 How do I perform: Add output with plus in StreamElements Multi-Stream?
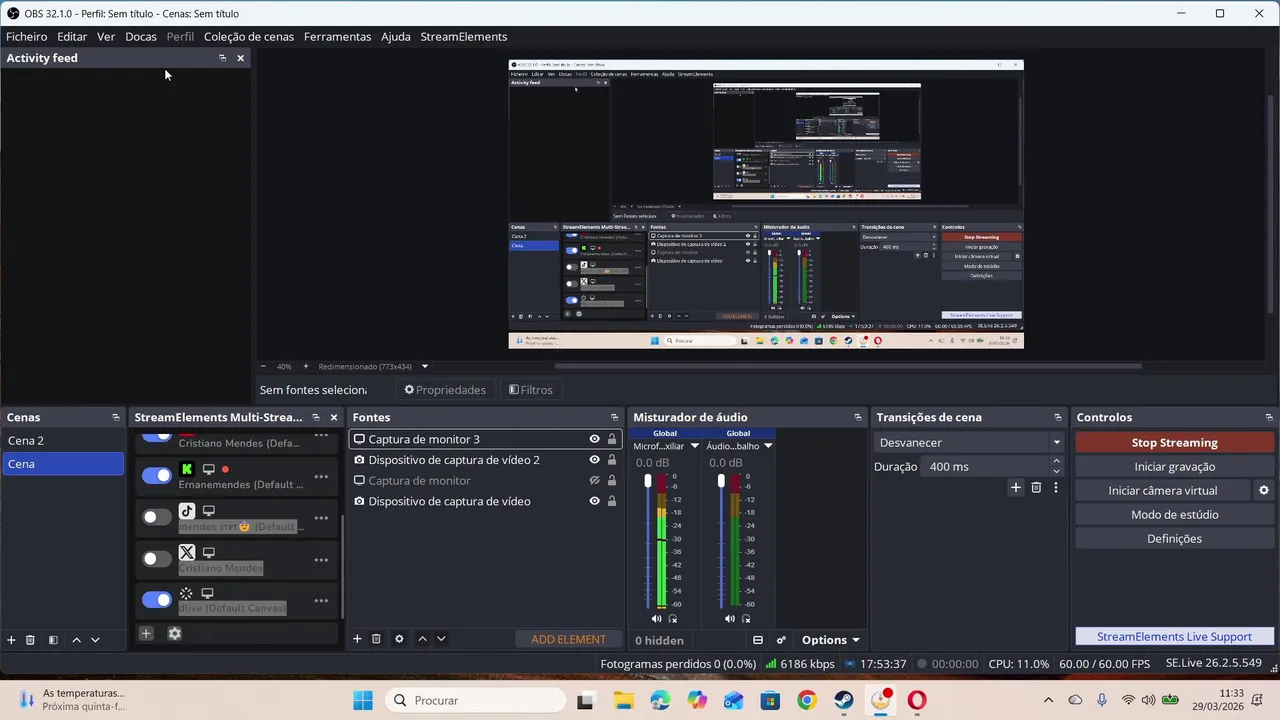[x=146, y=633]
